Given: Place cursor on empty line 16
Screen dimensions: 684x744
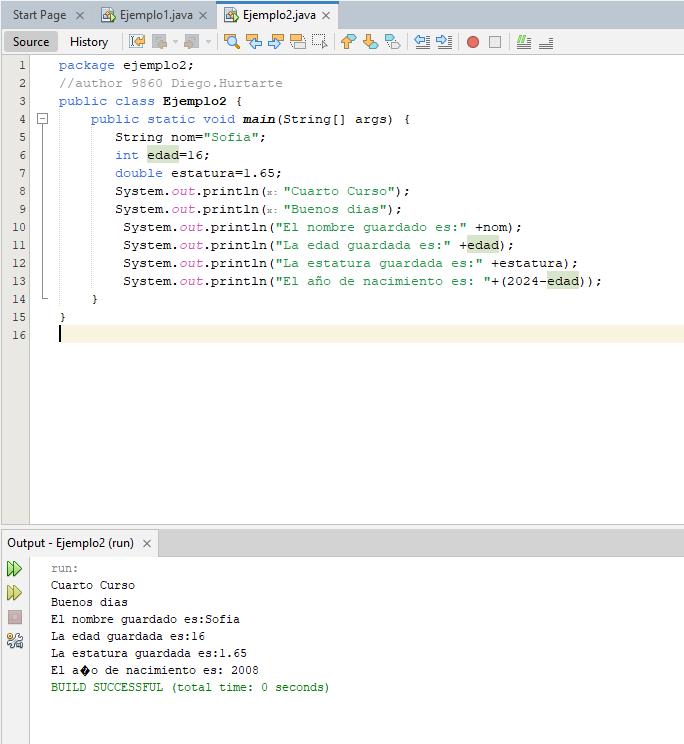Looking at the screenshot, I should [356, 335].
